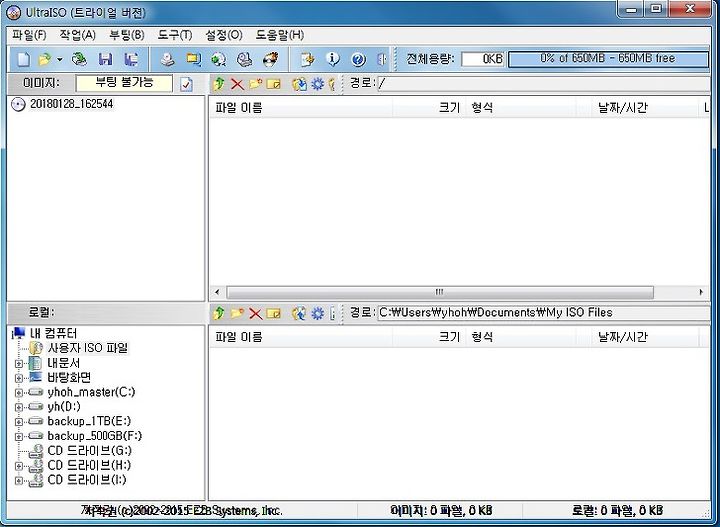Click the 전체용량 0KB size field

(482, 59)
